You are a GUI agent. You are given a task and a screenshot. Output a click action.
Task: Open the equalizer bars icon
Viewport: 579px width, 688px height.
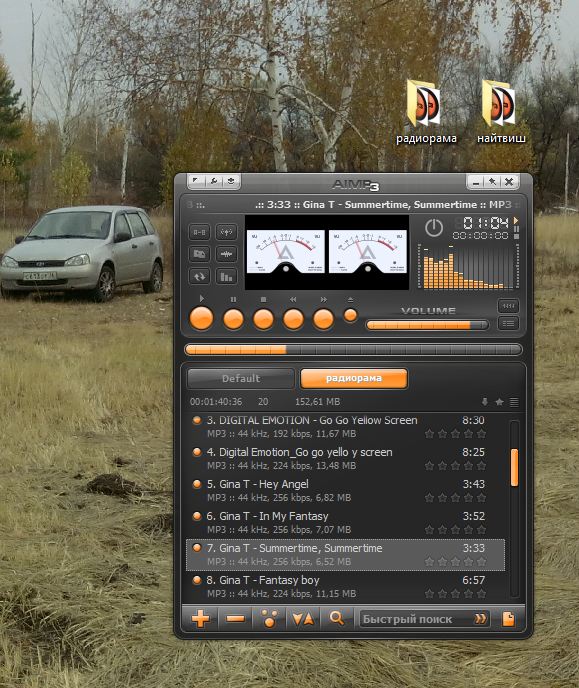226,276
